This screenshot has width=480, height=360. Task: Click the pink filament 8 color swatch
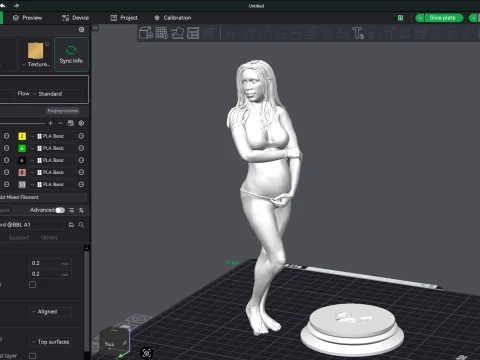(22, 172)
